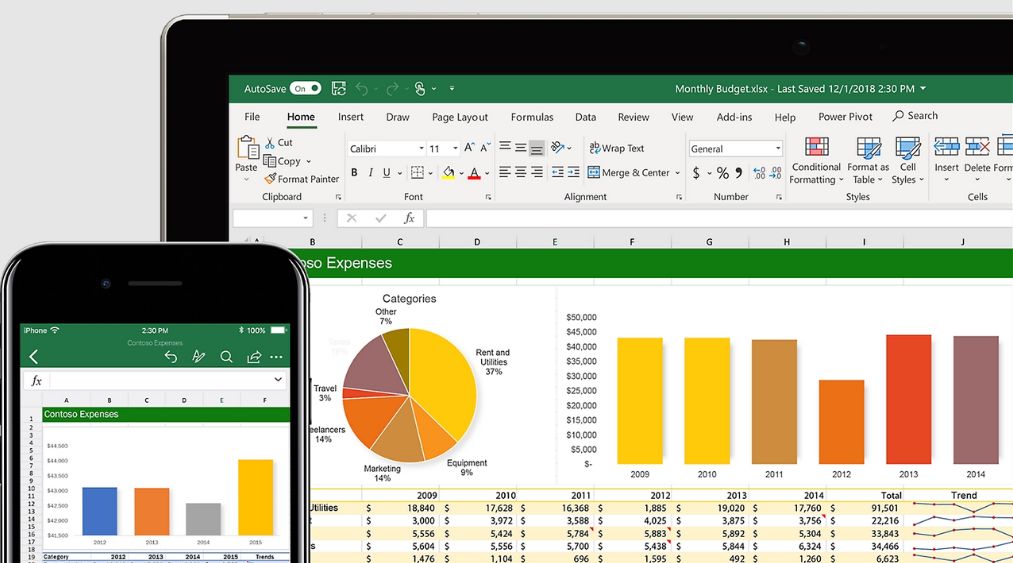This screenshot has width=1013, height=563.
Task: Tap the back arrow on the phone
Action: point(34,357)
